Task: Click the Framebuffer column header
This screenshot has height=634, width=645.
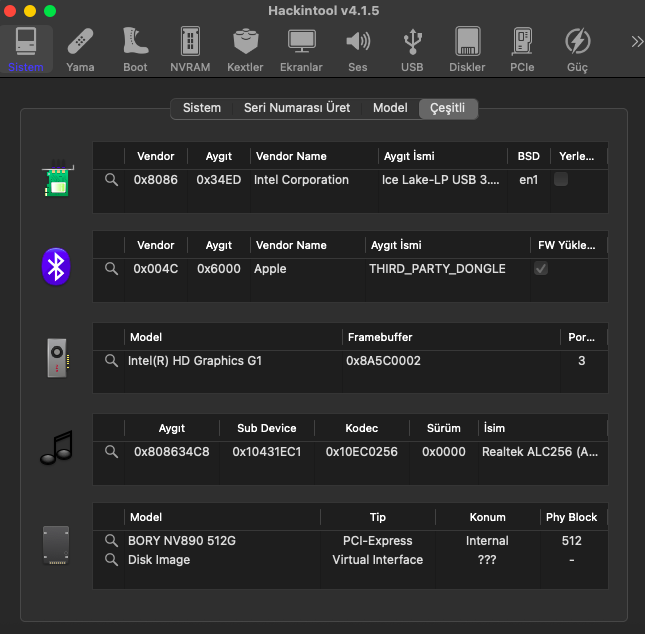Action: 451,337
